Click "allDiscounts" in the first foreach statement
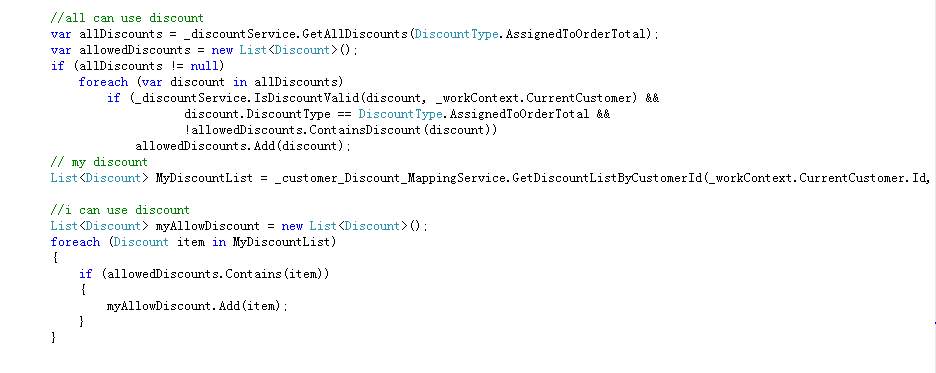Image resolution: width=936 pixels, height=373 pixels. pos(296,82)
